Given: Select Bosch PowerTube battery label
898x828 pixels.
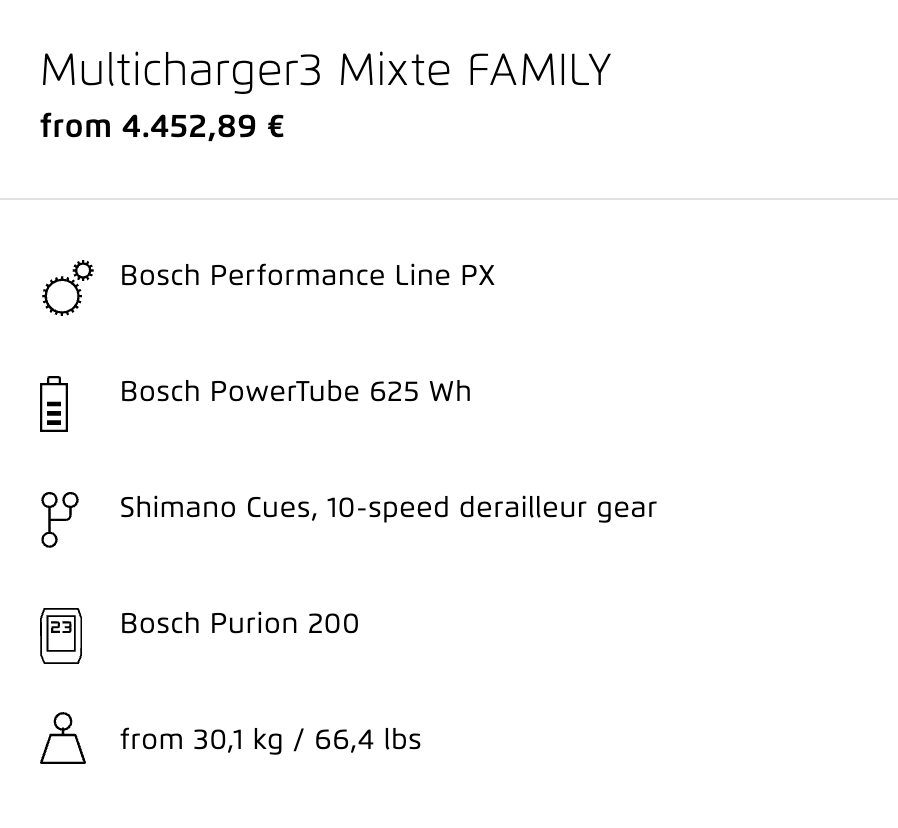Looking at the screenshot, I should pyautogui.click(x=296, y=392).
